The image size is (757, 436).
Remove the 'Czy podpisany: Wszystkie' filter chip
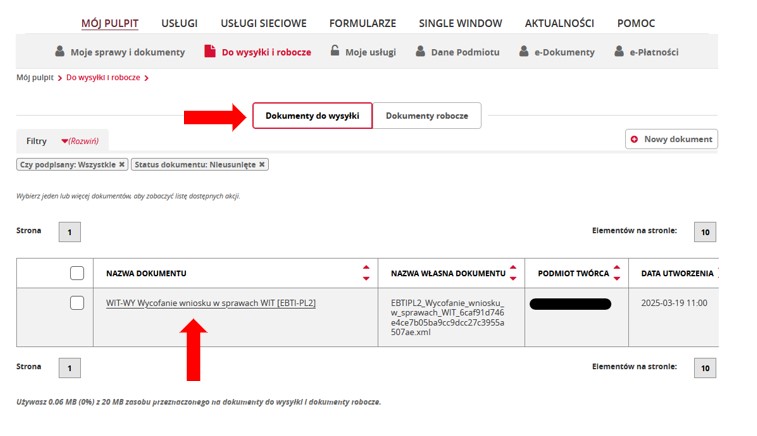pyautogui.click(x=122, y=165)
